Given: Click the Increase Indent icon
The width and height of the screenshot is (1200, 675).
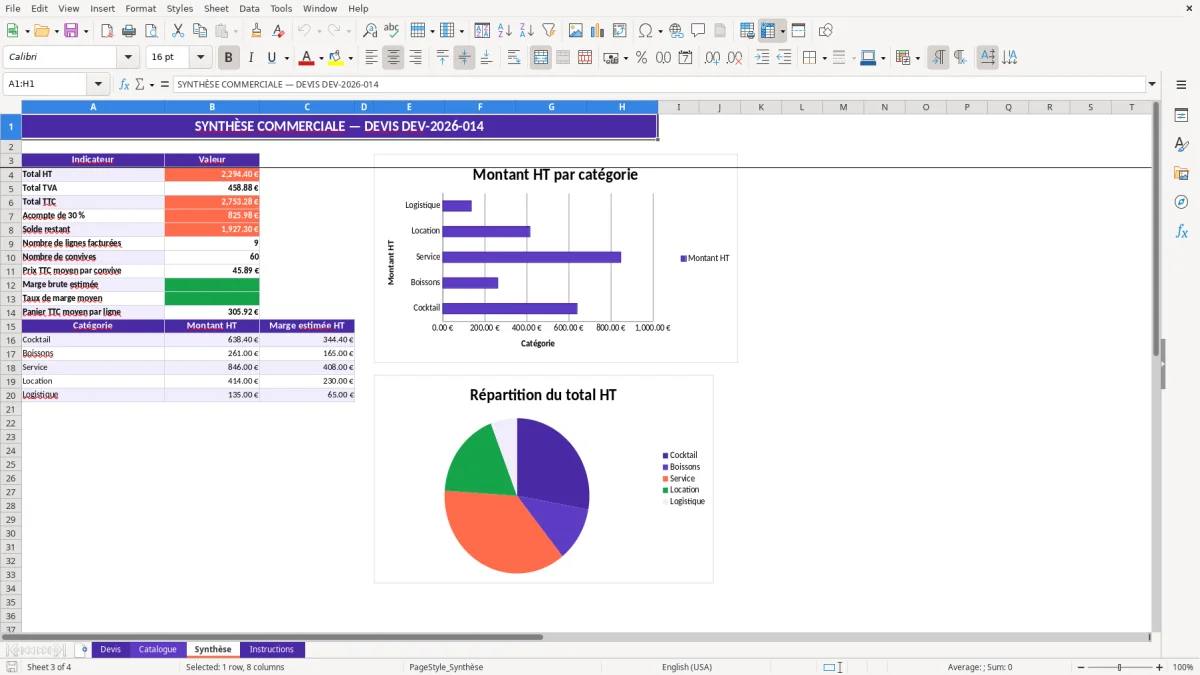Looking at the screenshot, I should click(762, 58).
